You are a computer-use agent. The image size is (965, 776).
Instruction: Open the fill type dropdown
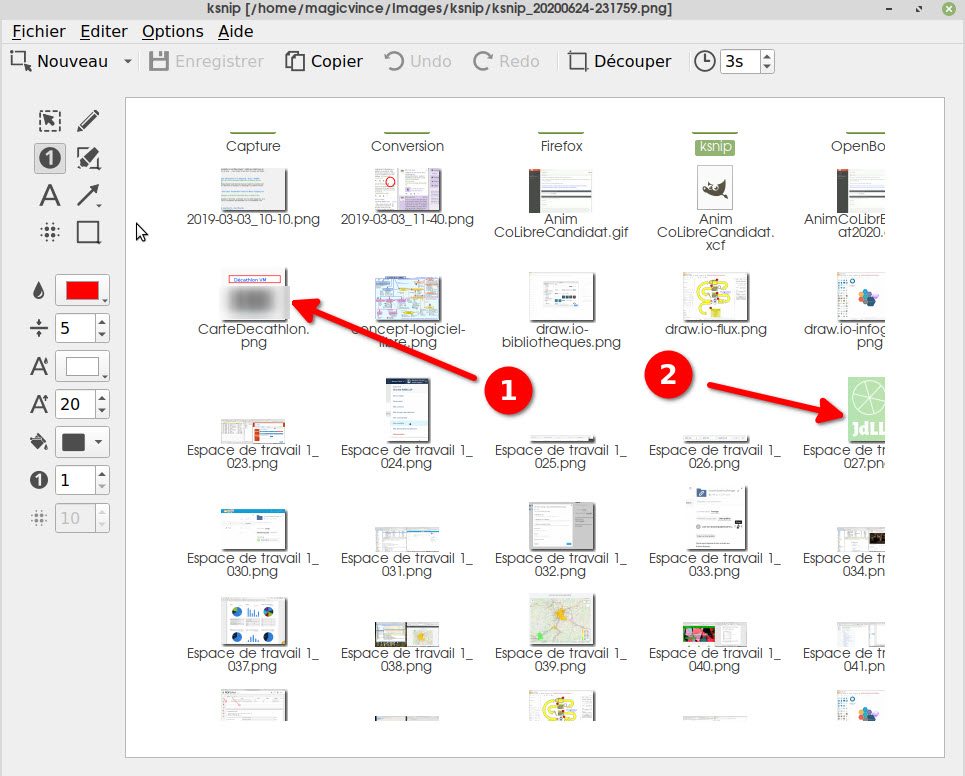click(x=82, y=442)
